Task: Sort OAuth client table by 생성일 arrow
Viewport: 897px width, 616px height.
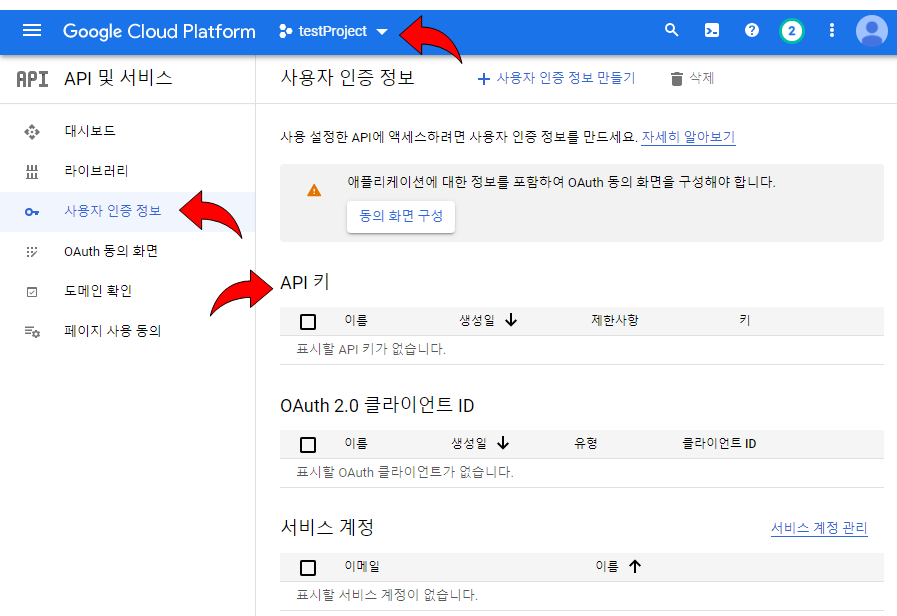Action: [503, 443]
